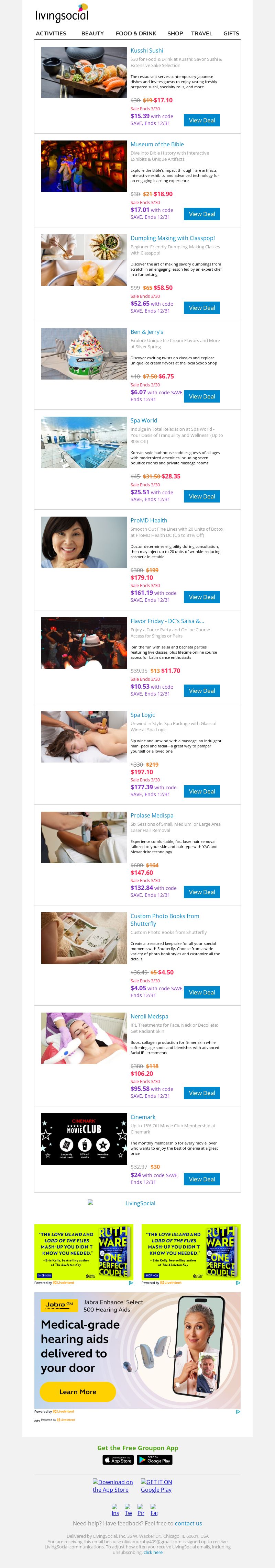Open the Cinemark Movie Club image
275x1568 pixels.
84,1139
